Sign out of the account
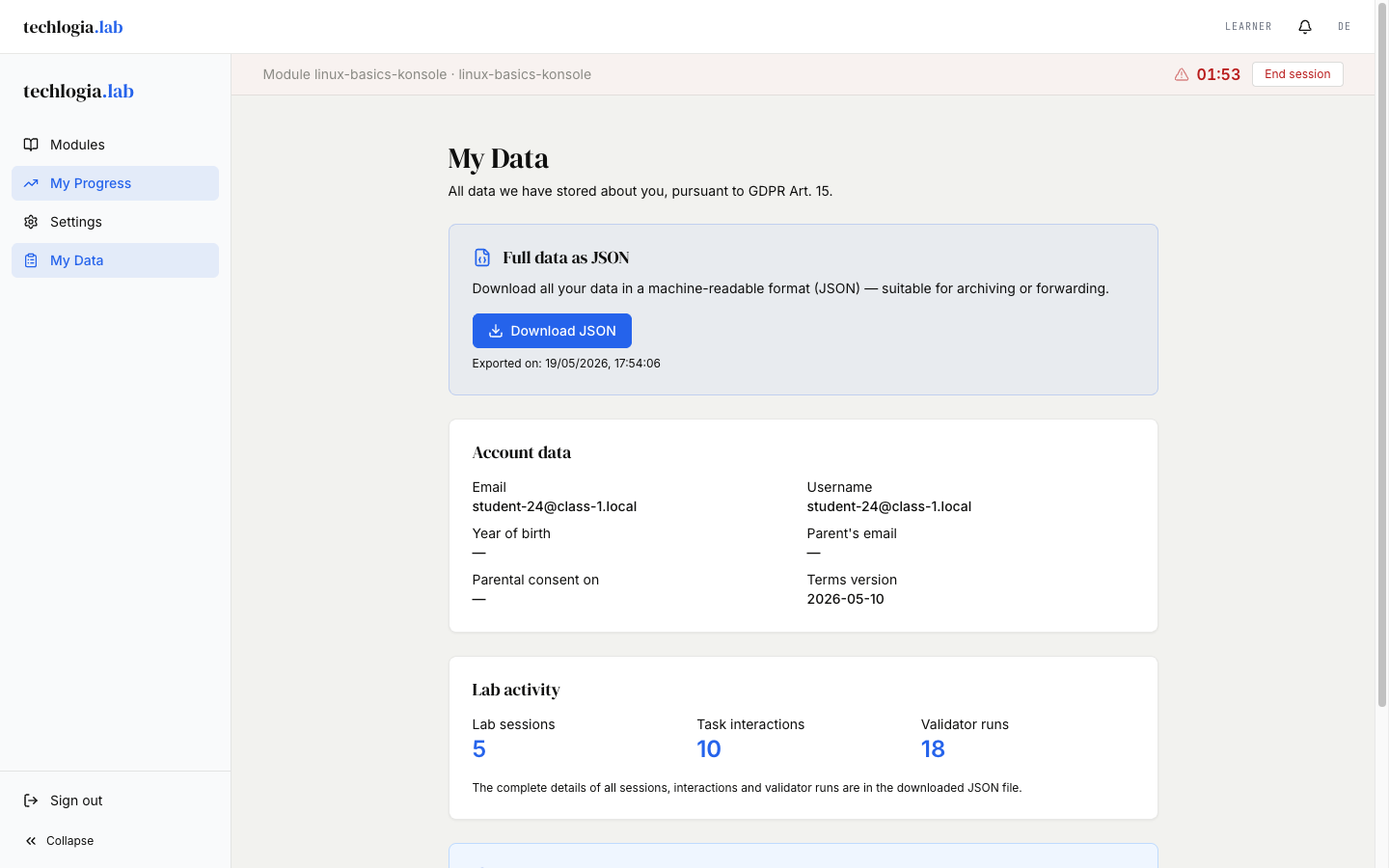 115,800
